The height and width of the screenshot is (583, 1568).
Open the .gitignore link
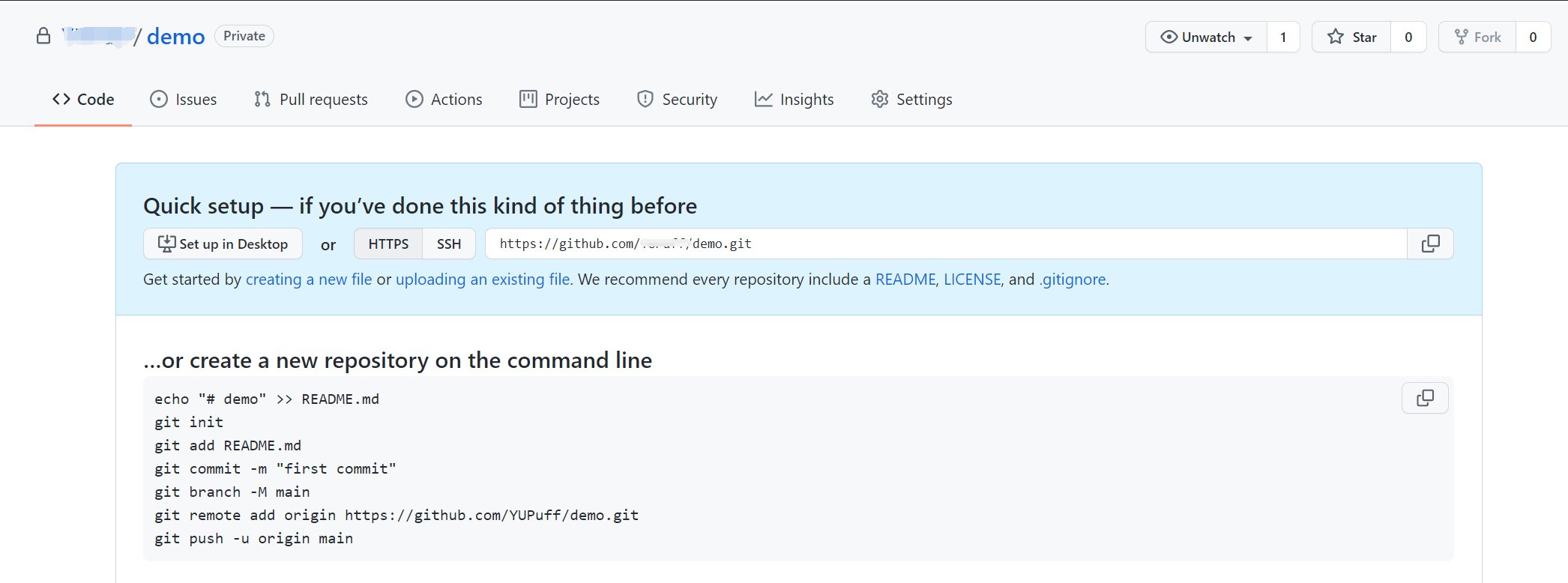coord(1073,280)
